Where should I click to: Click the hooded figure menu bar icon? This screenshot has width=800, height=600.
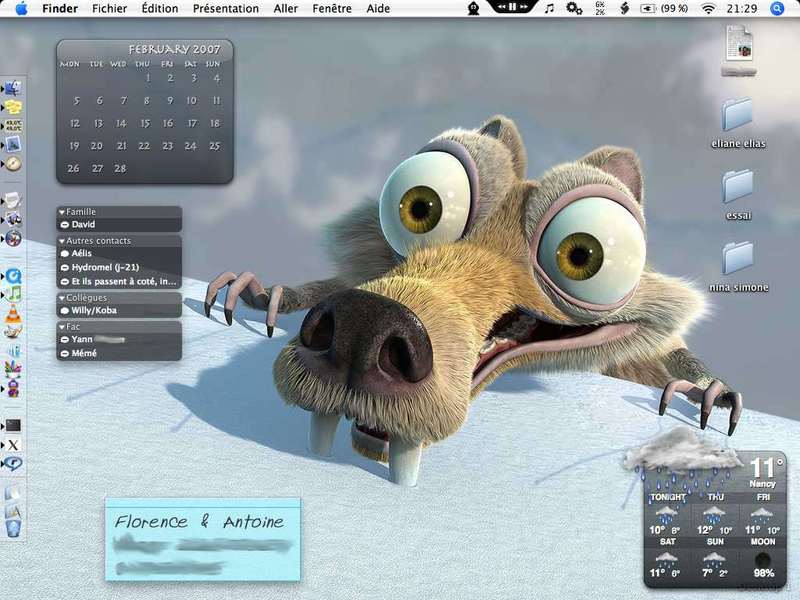pos(473,8)
